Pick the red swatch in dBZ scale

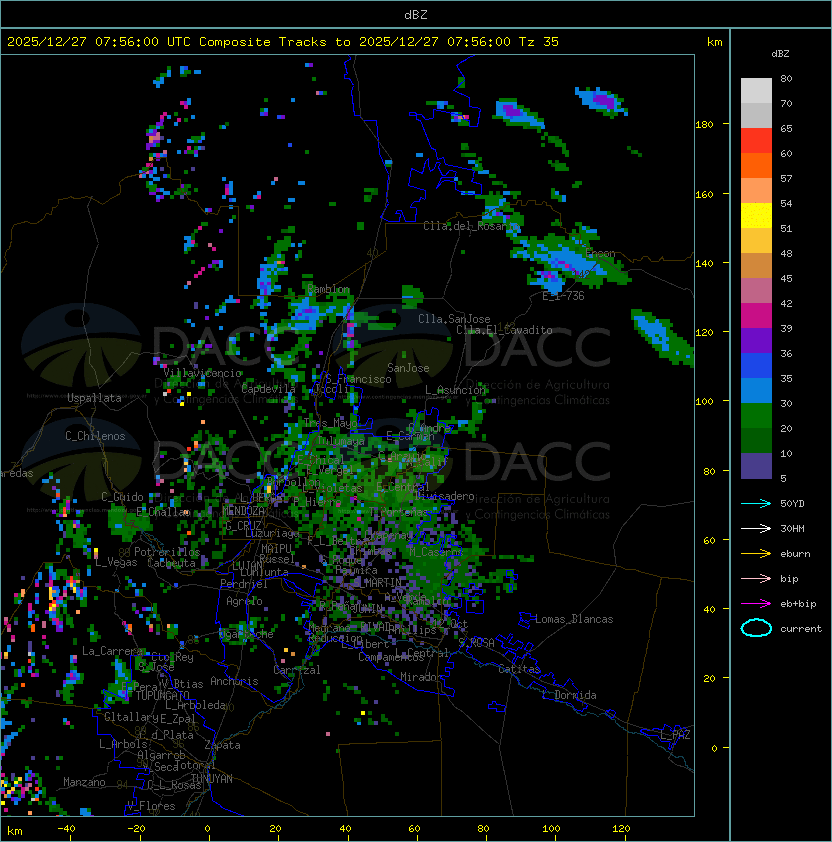[756, 141]
